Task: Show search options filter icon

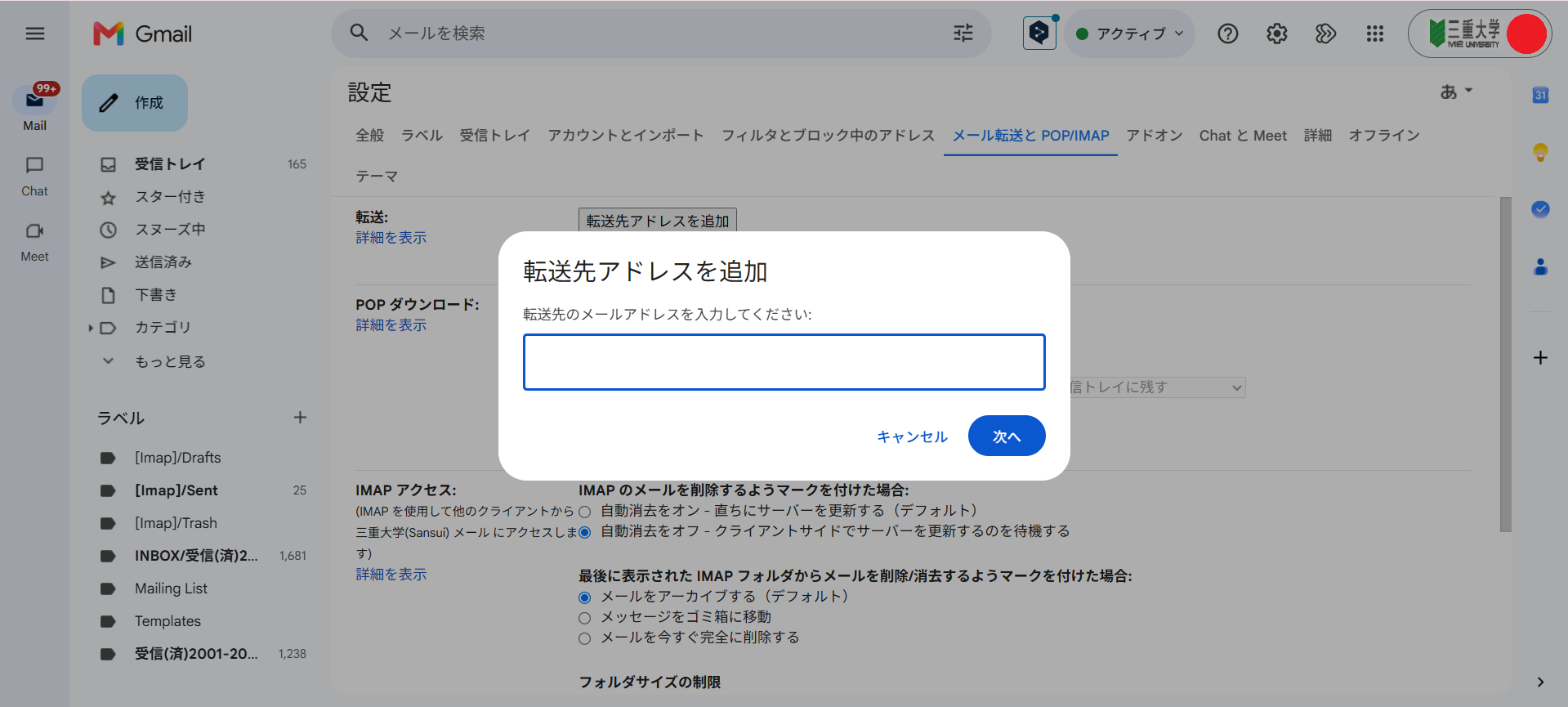Action: (x=963, y=34)
